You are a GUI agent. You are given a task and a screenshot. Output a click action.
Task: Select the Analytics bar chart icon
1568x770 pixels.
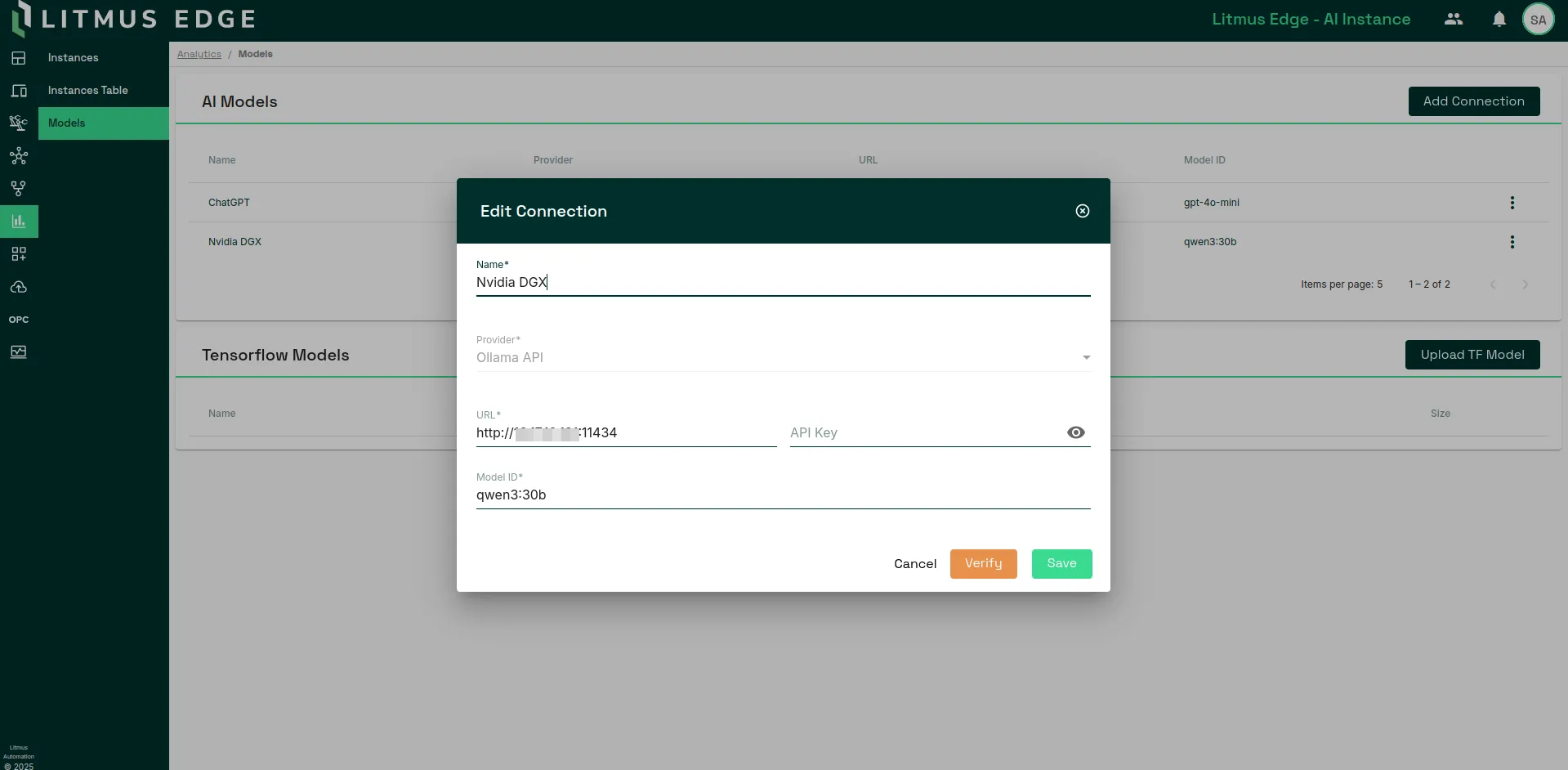pos(19,222)
